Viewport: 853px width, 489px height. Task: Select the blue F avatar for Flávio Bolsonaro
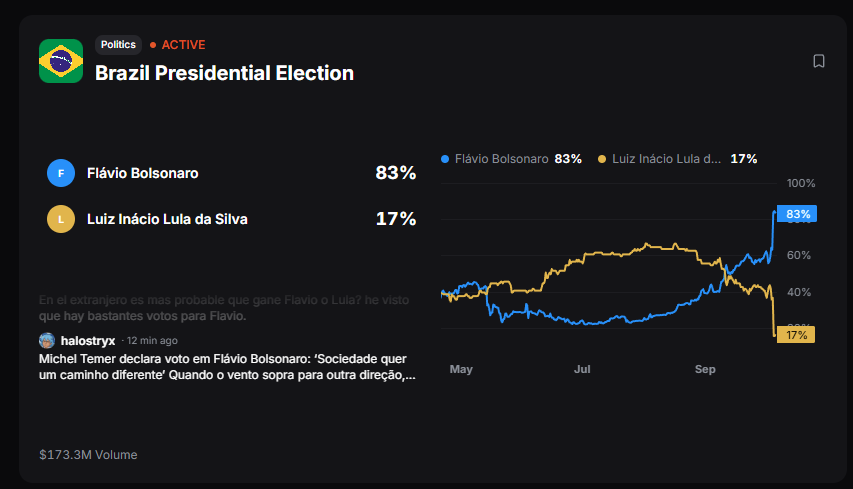pos(61,173)
